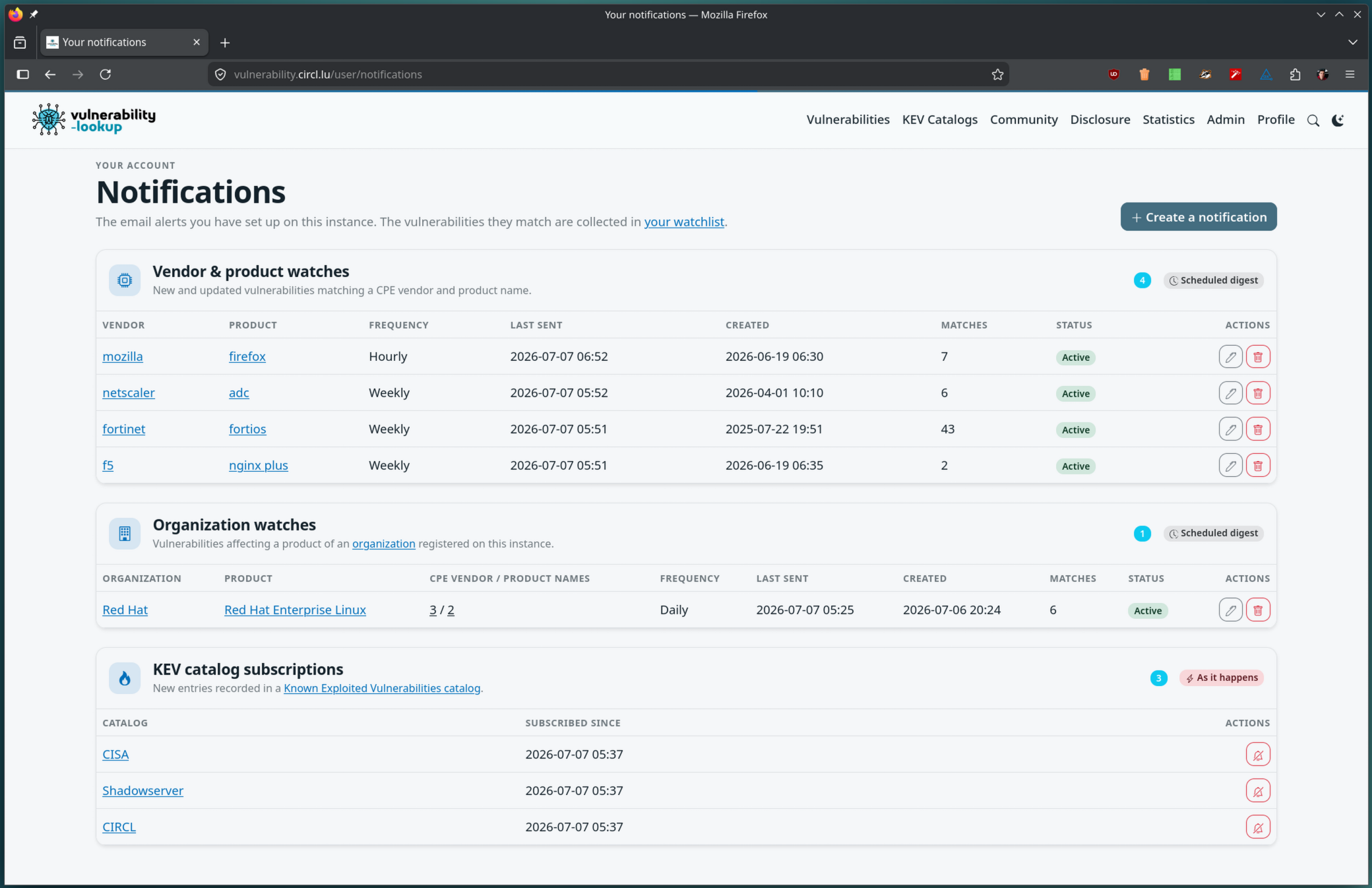This screenshot has height=888, width=1372.
Task: Open Red Hat Enterprise Linux product link
Action: click(295, 610)
